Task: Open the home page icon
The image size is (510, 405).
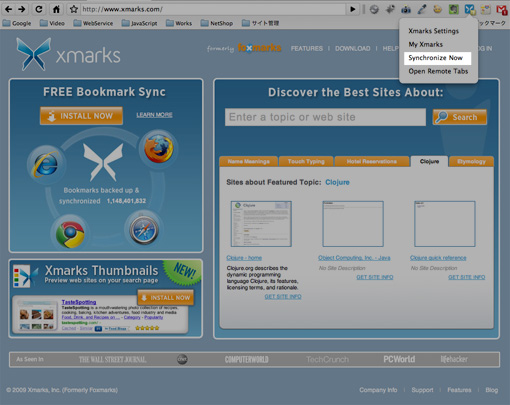Action: [x=56, y=9]
